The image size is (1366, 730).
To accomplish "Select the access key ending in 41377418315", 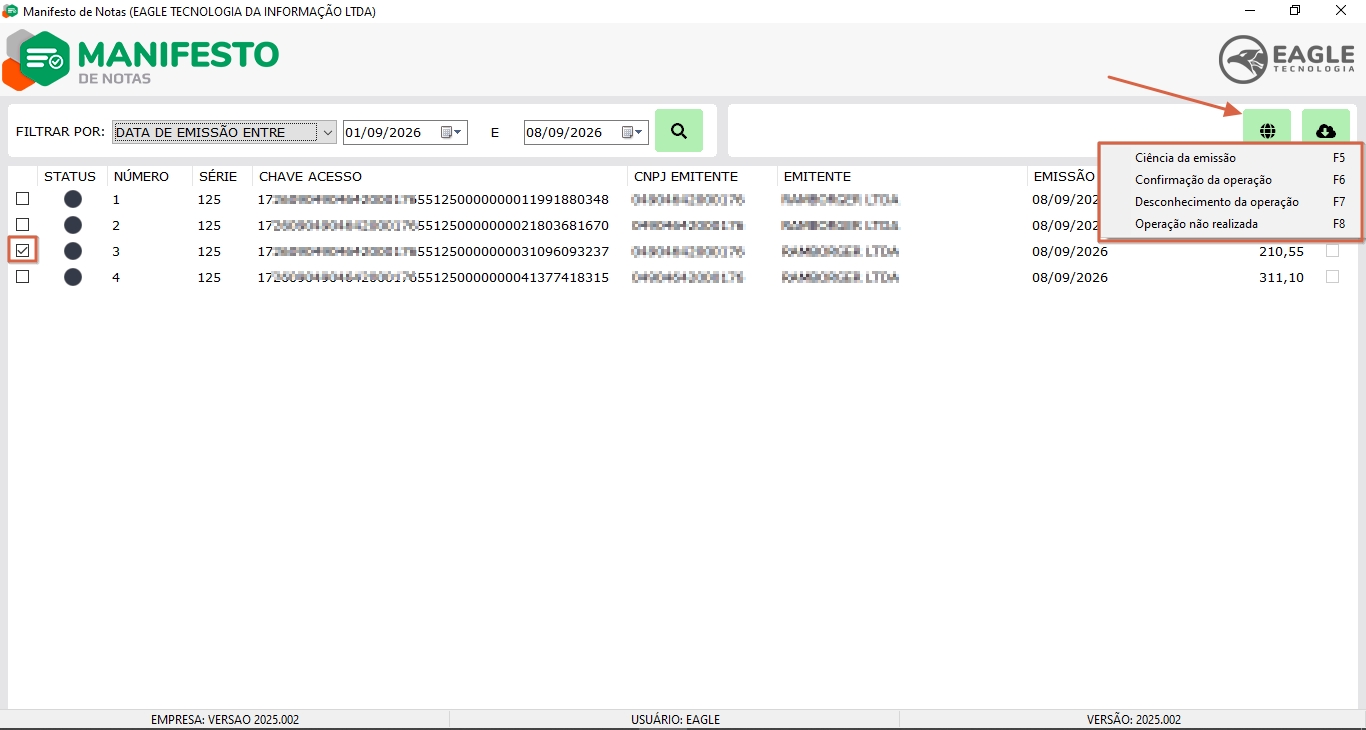I will point(434,277).
